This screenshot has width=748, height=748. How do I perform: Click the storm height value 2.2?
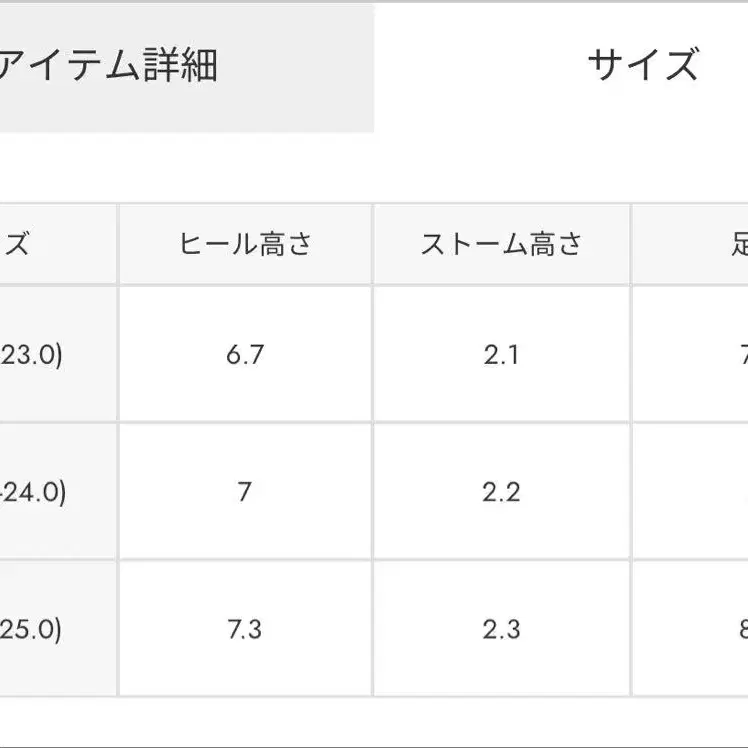click(501, 492)
